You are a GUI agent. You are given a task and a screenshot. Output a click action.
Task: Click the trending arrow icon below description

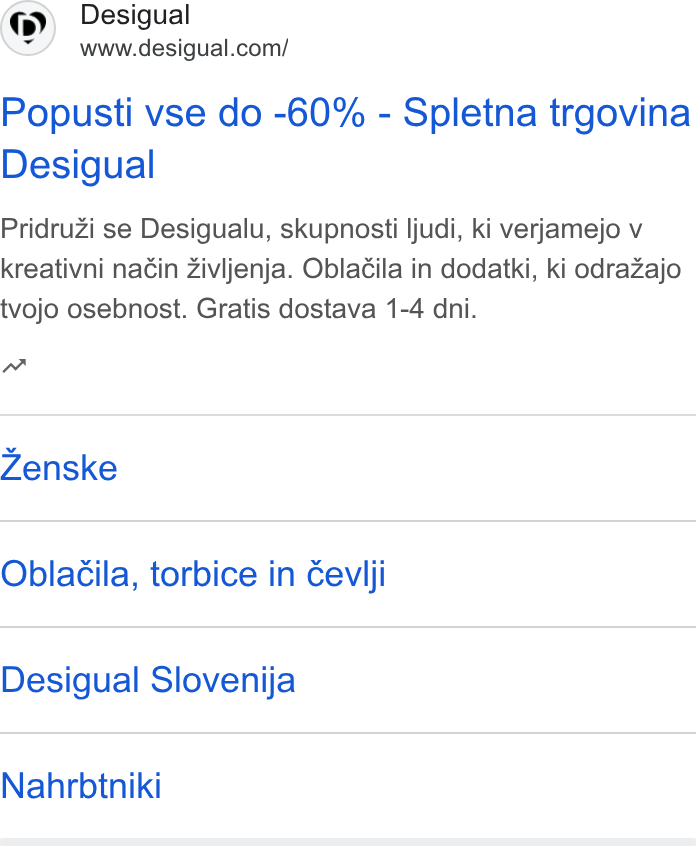pos(14,366)
